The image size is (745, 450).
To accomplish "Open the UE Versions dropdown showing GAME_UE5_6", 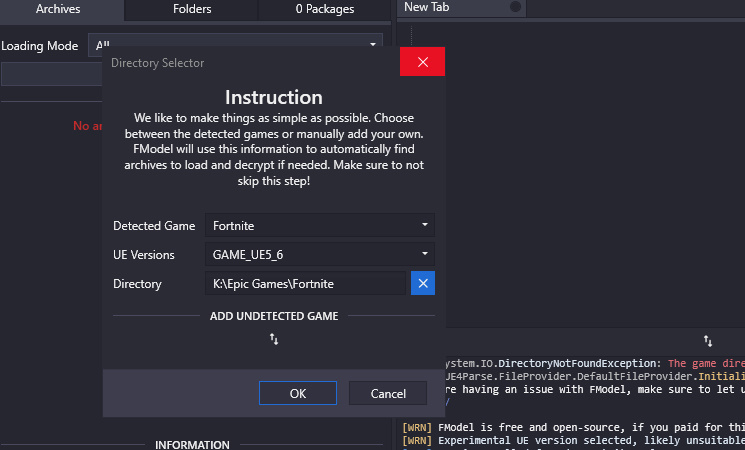I will 320,254.
